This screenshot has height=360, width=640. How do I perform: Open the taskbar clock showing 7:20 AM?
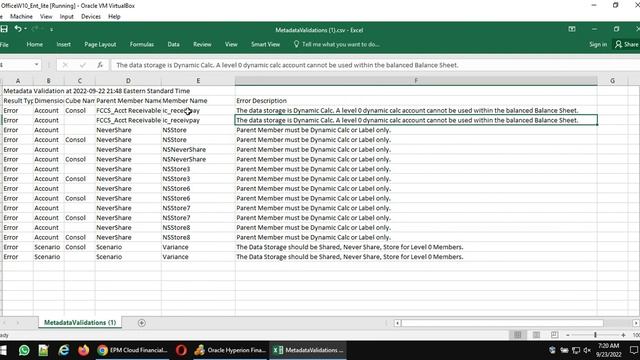[608, 350]
